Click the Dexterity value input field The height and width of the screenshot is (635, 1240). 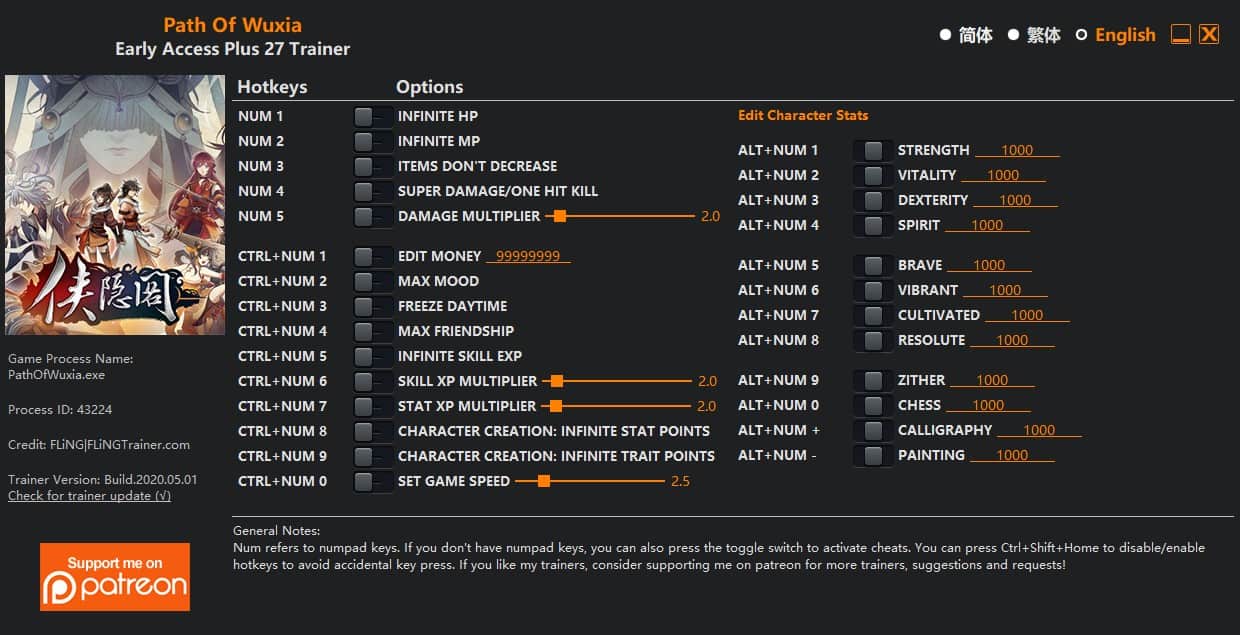tap(1015, 200)
